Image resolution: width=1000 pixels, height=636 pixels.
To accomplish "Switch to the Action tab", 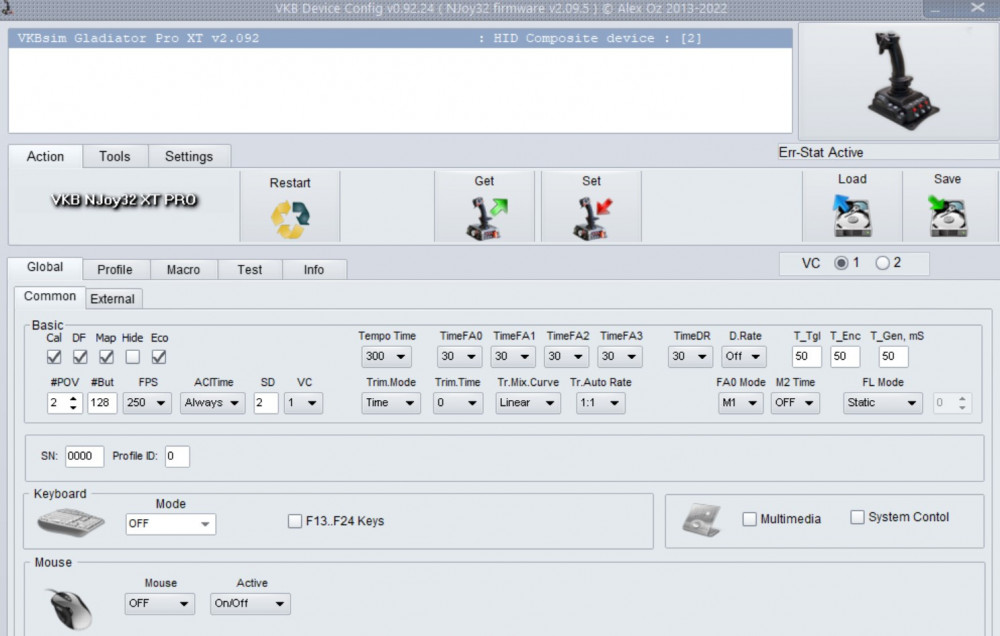I will click(x=45, y=156).
